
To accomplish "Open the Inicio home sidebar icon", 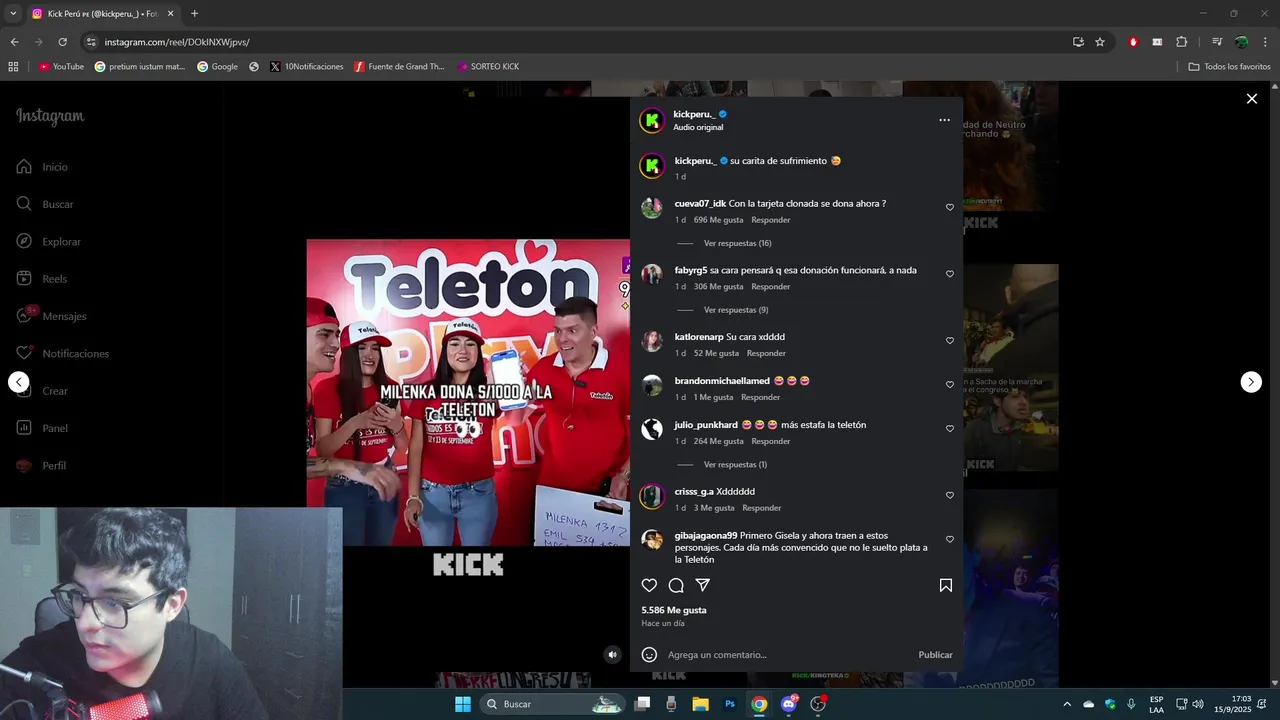I will (x=24, y=167).
